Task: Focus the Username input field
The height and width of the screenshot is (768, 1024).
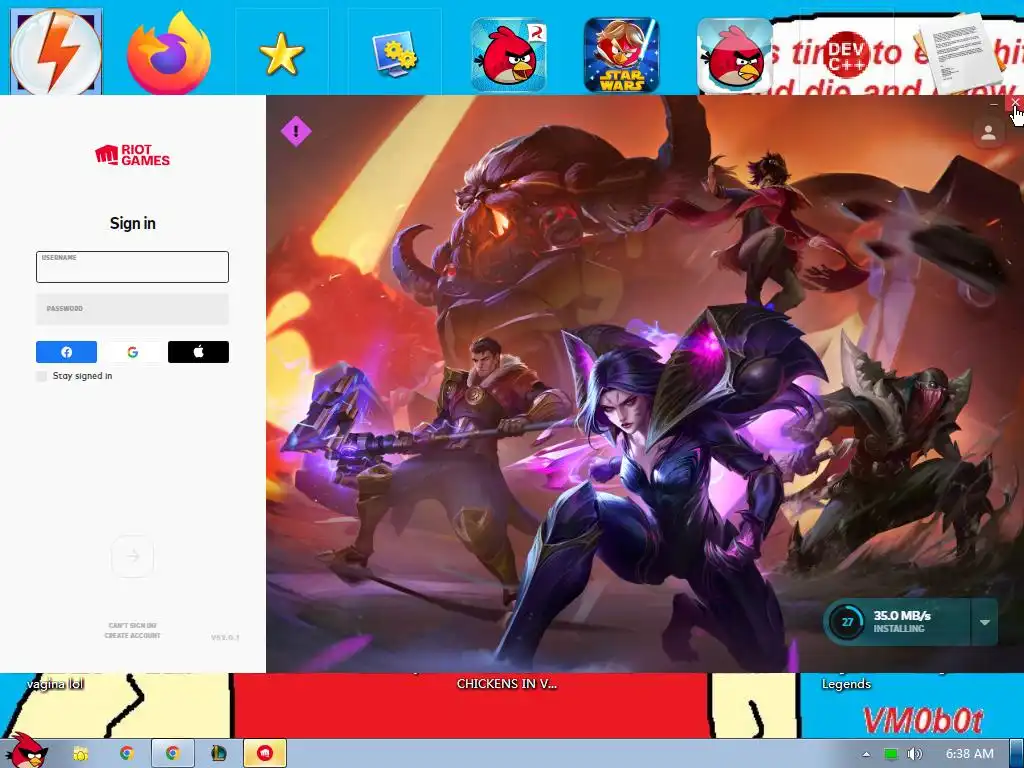Action: (x=133, y=266)
